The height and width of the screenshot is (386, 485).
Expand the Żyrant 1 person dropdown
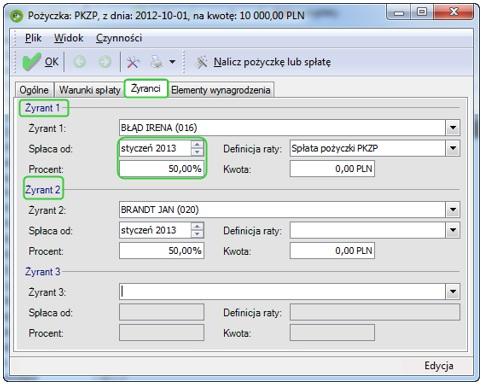[453, 128]
